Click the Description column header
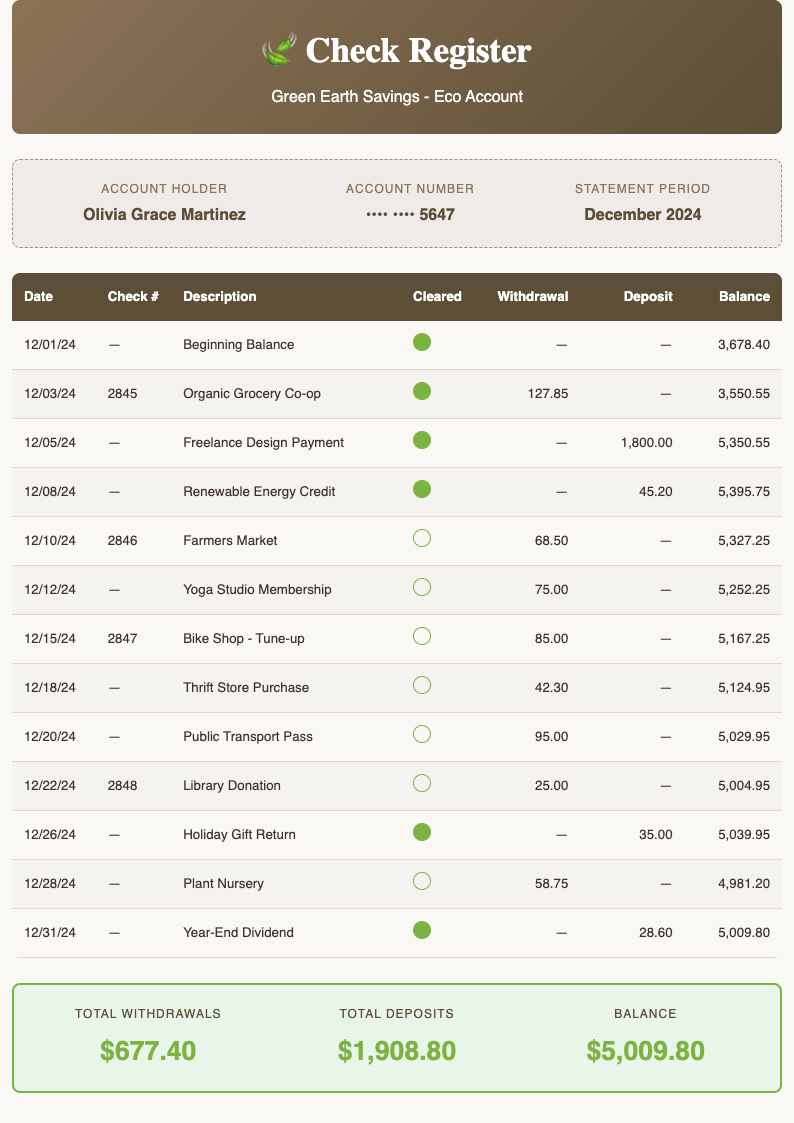The width and height of the screenshot is (794, 1123). [220, 297]
